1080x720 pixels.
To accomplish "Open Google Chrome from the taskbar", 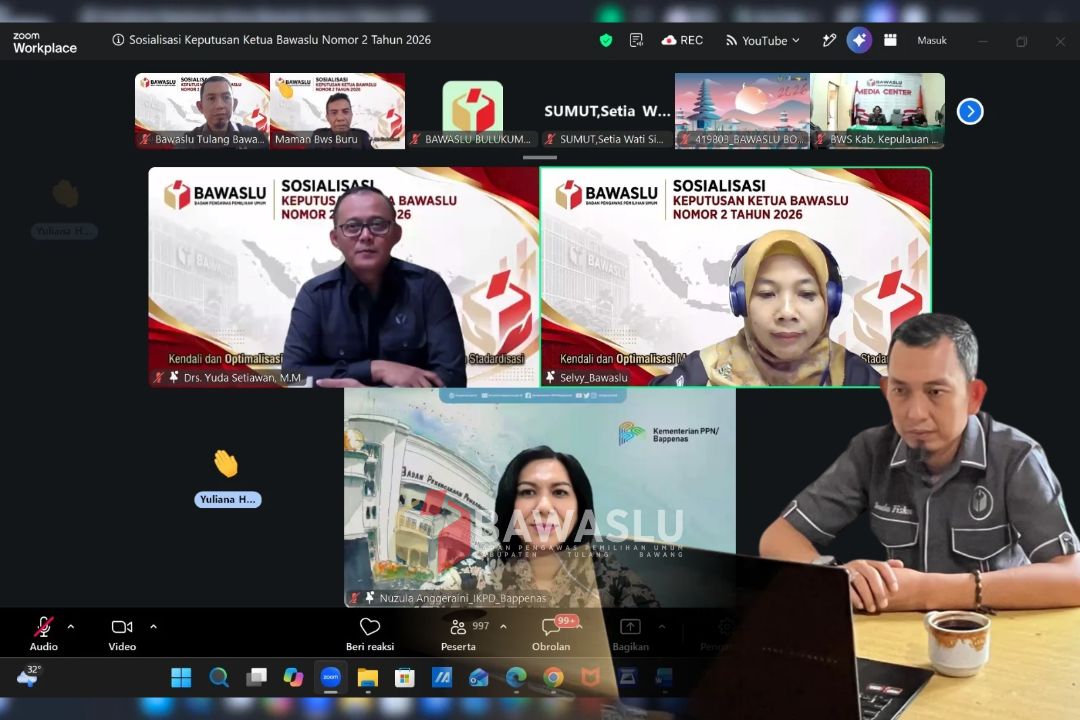I will click(552, 678).
